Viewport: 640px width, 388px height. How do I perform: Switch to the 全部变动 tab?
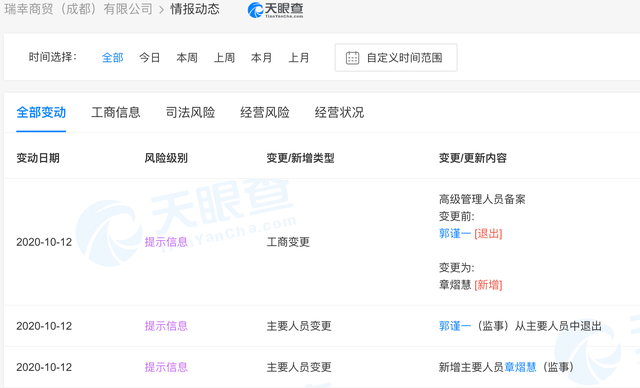coord(41,112)
